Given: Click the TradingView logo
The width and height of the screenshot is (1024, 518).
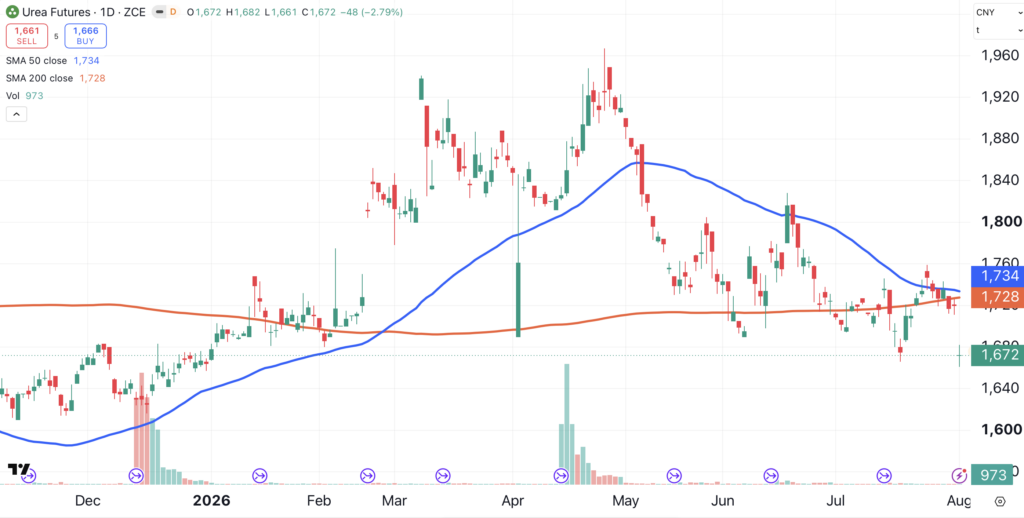Looking at the screenshot, I should click(x=19, y=469).
